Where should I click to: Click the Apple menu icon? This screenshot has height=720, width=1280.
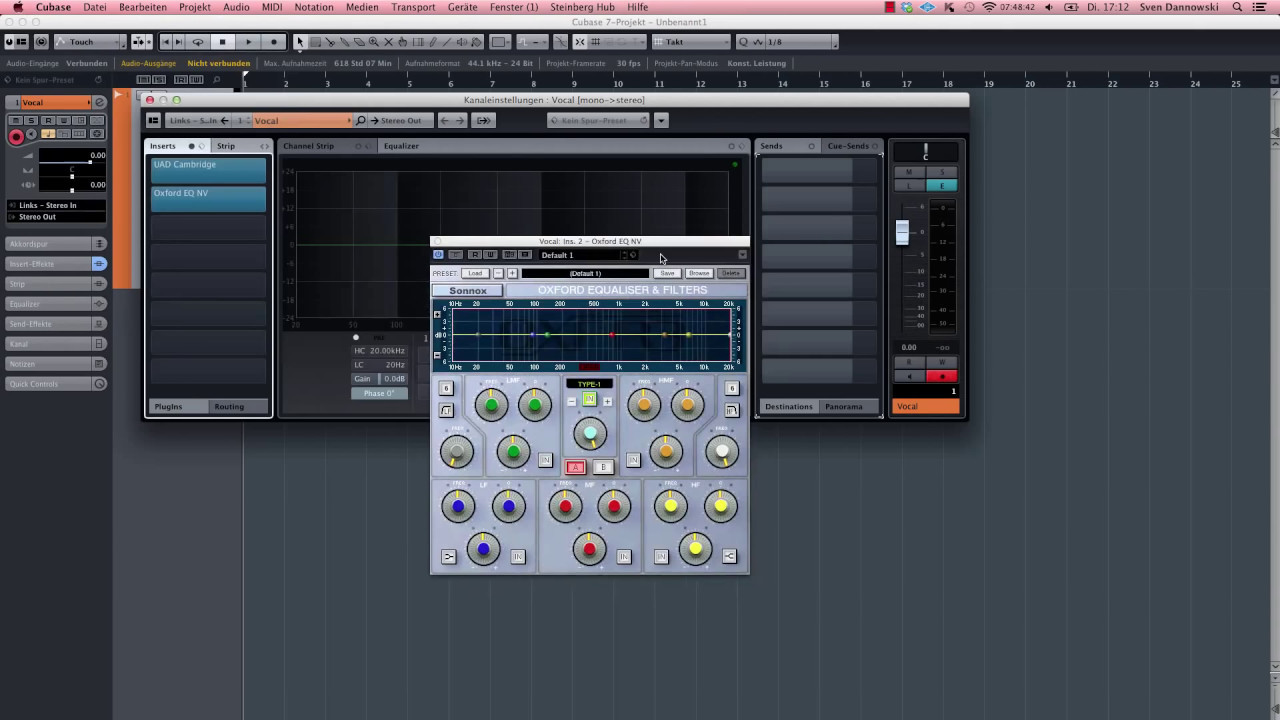(x=17, y=7)
